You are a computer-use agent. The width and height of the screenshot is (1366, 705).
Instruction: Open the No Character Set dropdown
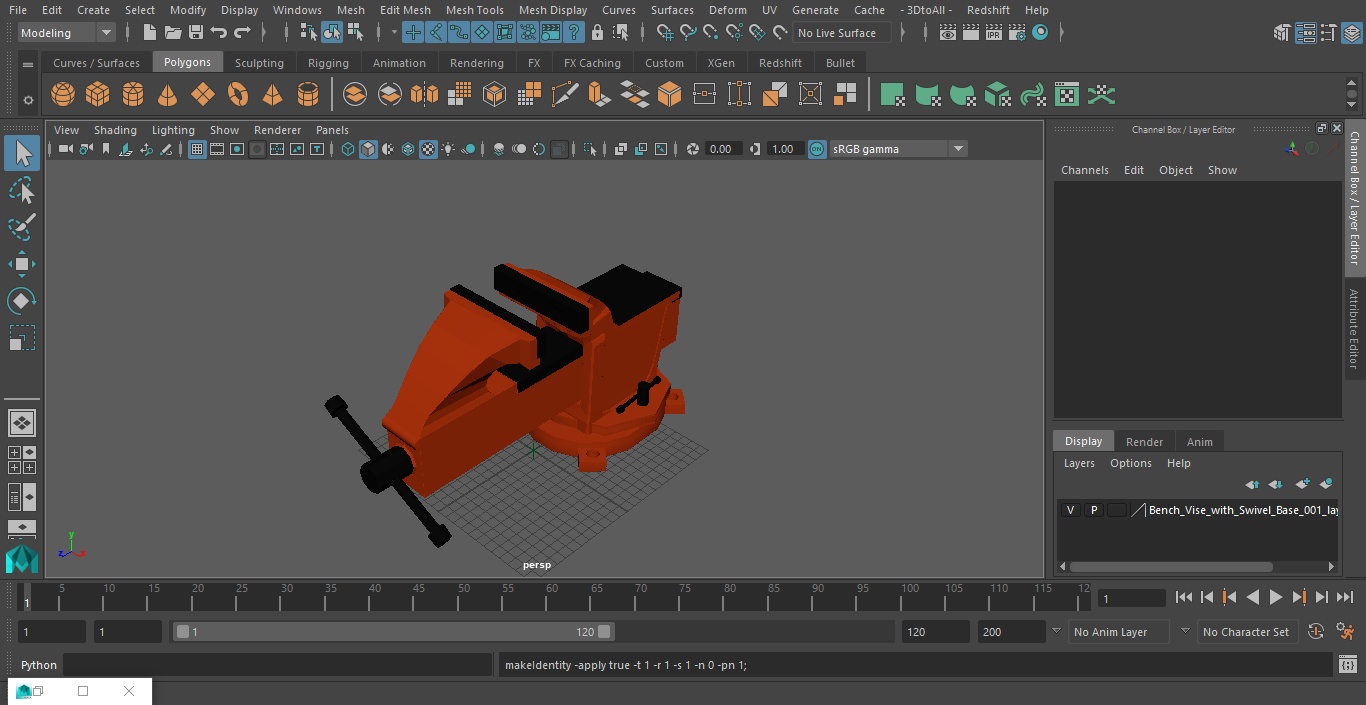tap(1248, 632)
